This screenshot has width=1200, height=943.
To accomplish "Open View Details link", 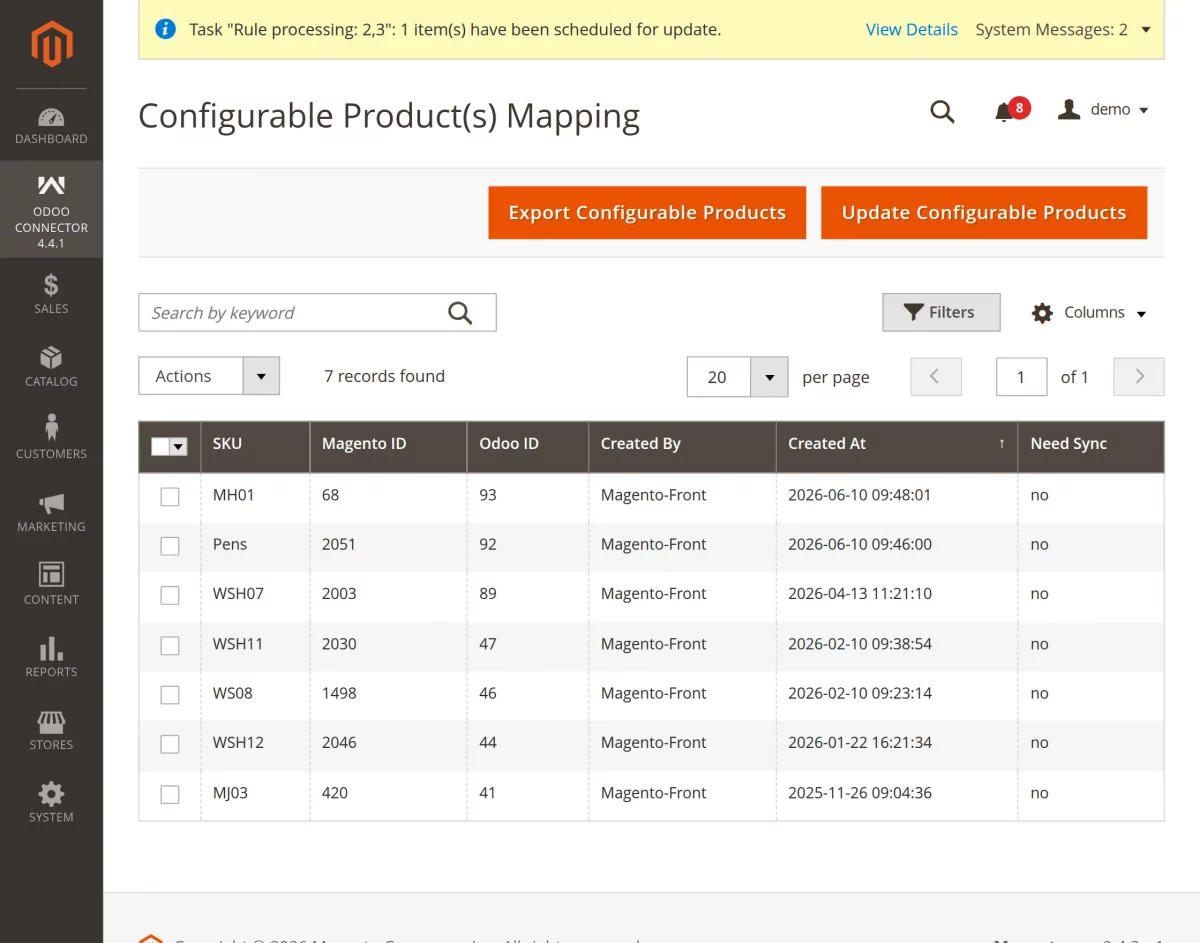I will [x=912, y=30].
